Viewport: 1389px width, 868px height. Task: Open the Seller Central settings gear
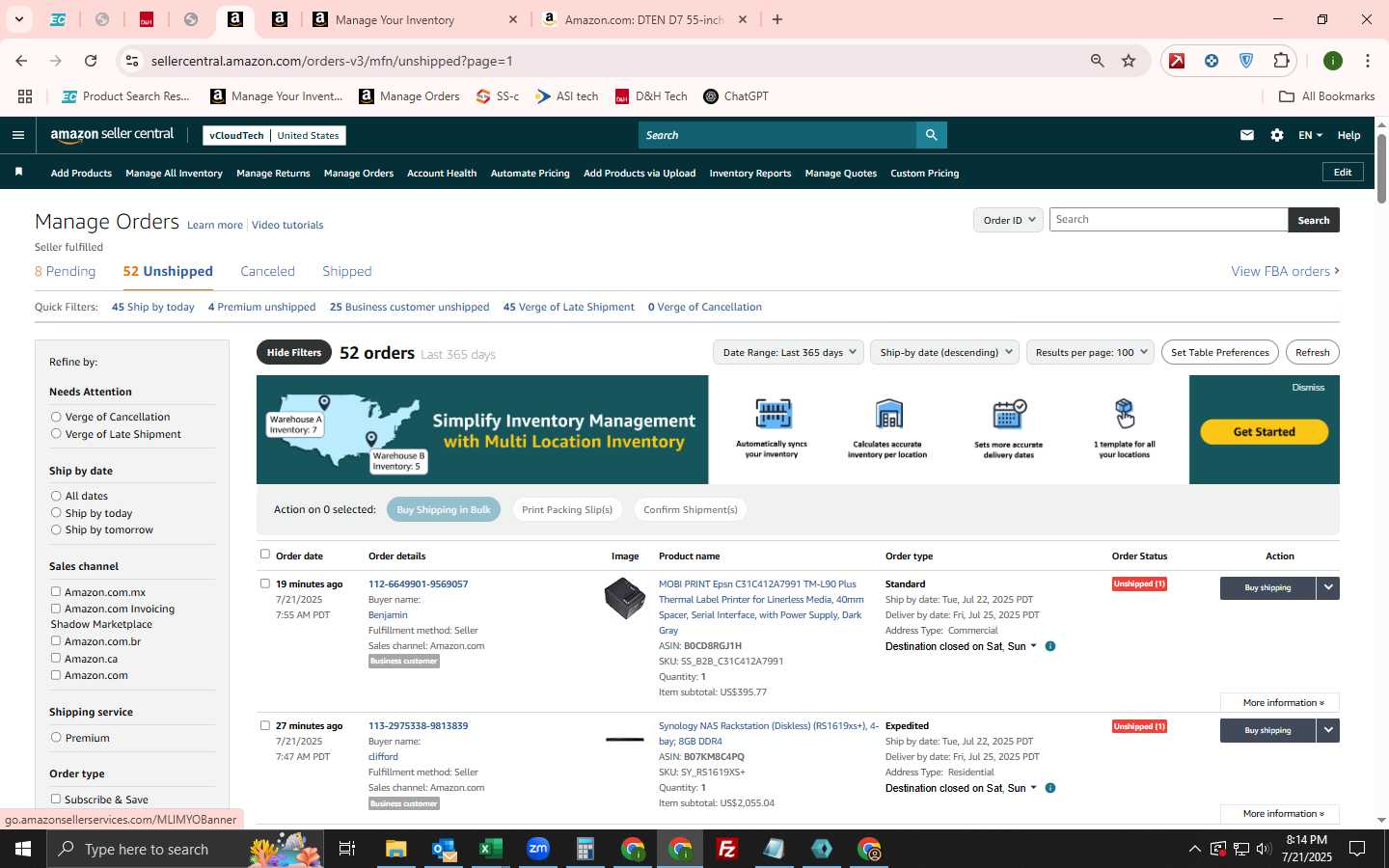click(x=1277, y=135)
